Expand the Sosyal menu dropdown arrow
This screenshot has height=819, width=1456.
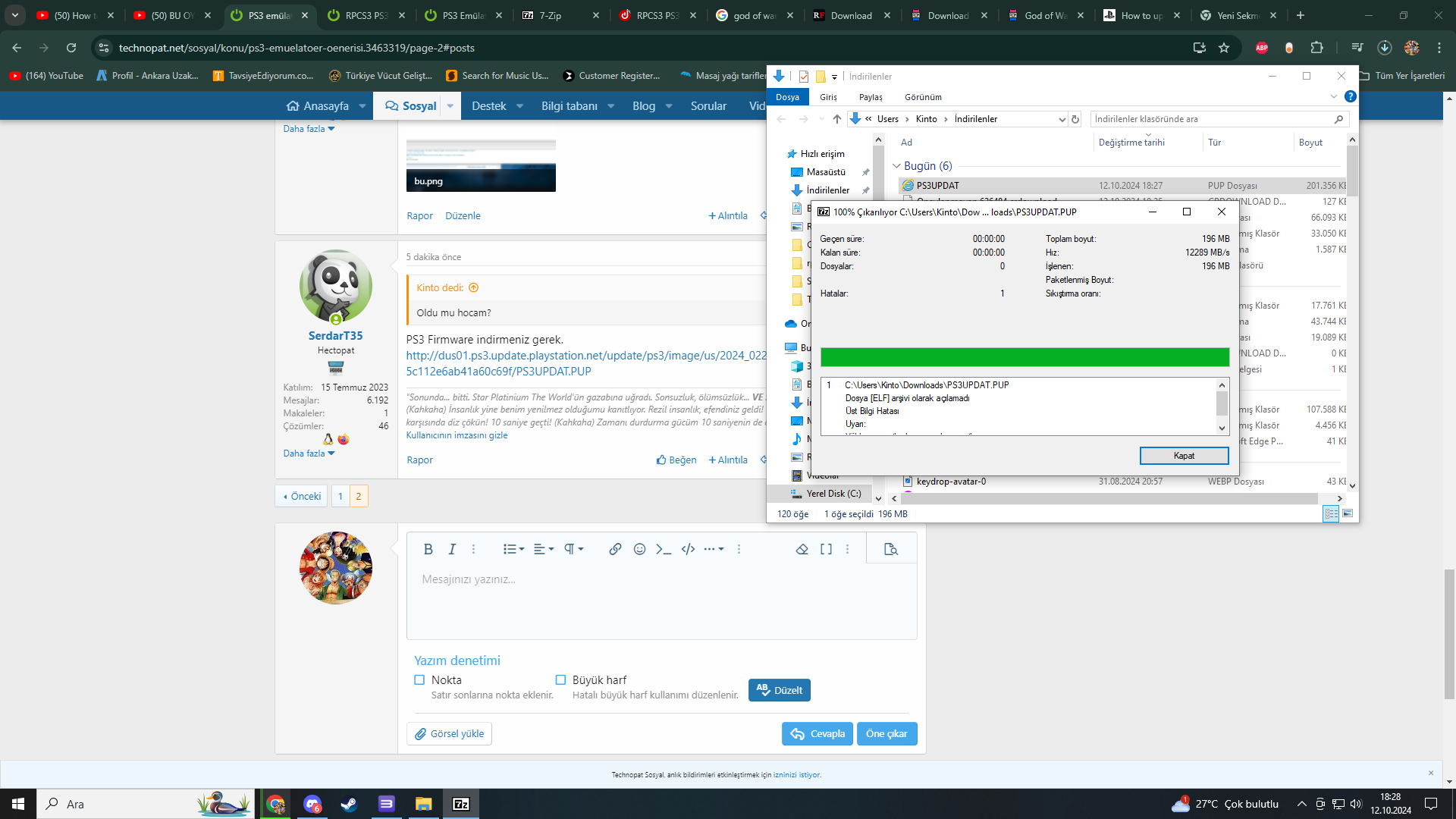[x=450, y=106]
